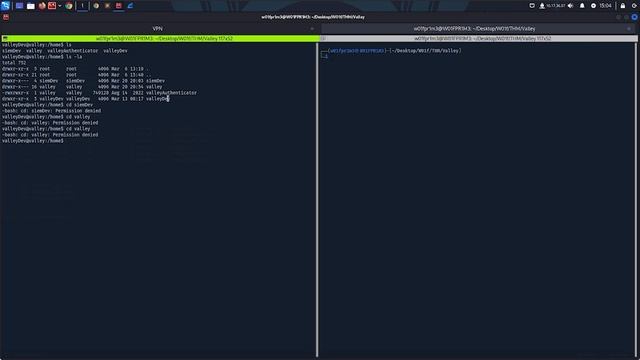
Task: Click the clipboard tray icon
Action: [532, 6]
